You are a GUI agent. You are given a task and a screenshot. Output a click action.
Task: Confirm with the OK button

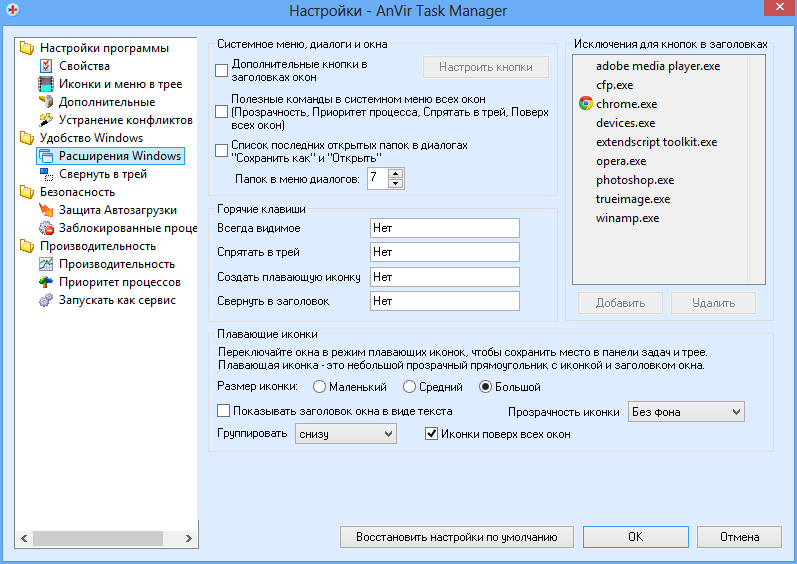point(635,537)
